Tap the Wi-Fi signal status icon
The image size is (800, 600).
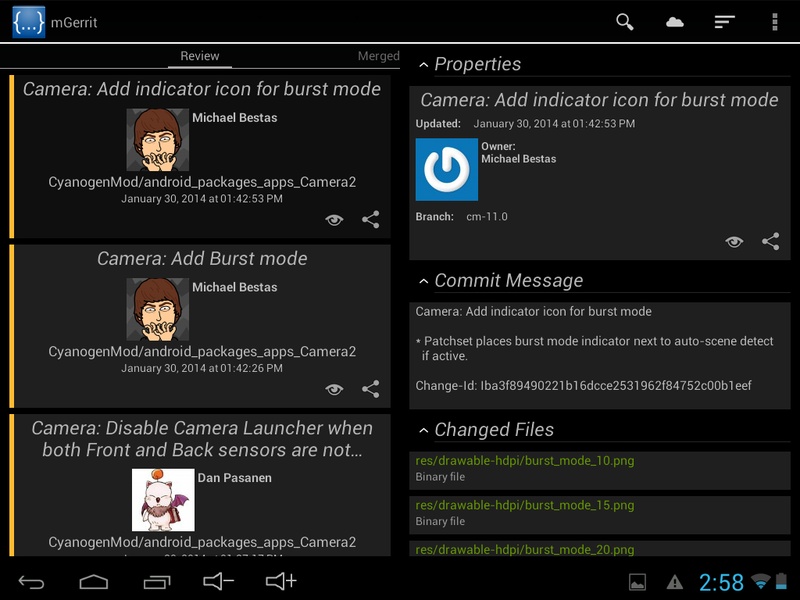[x=761, y=581]
